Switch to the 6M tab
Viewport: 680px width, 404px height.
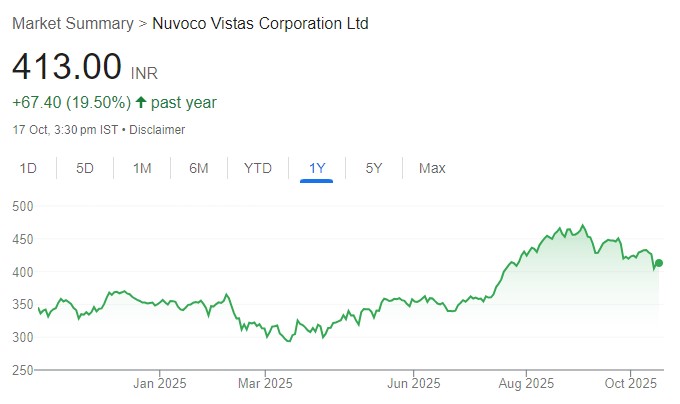pos(199,168)
